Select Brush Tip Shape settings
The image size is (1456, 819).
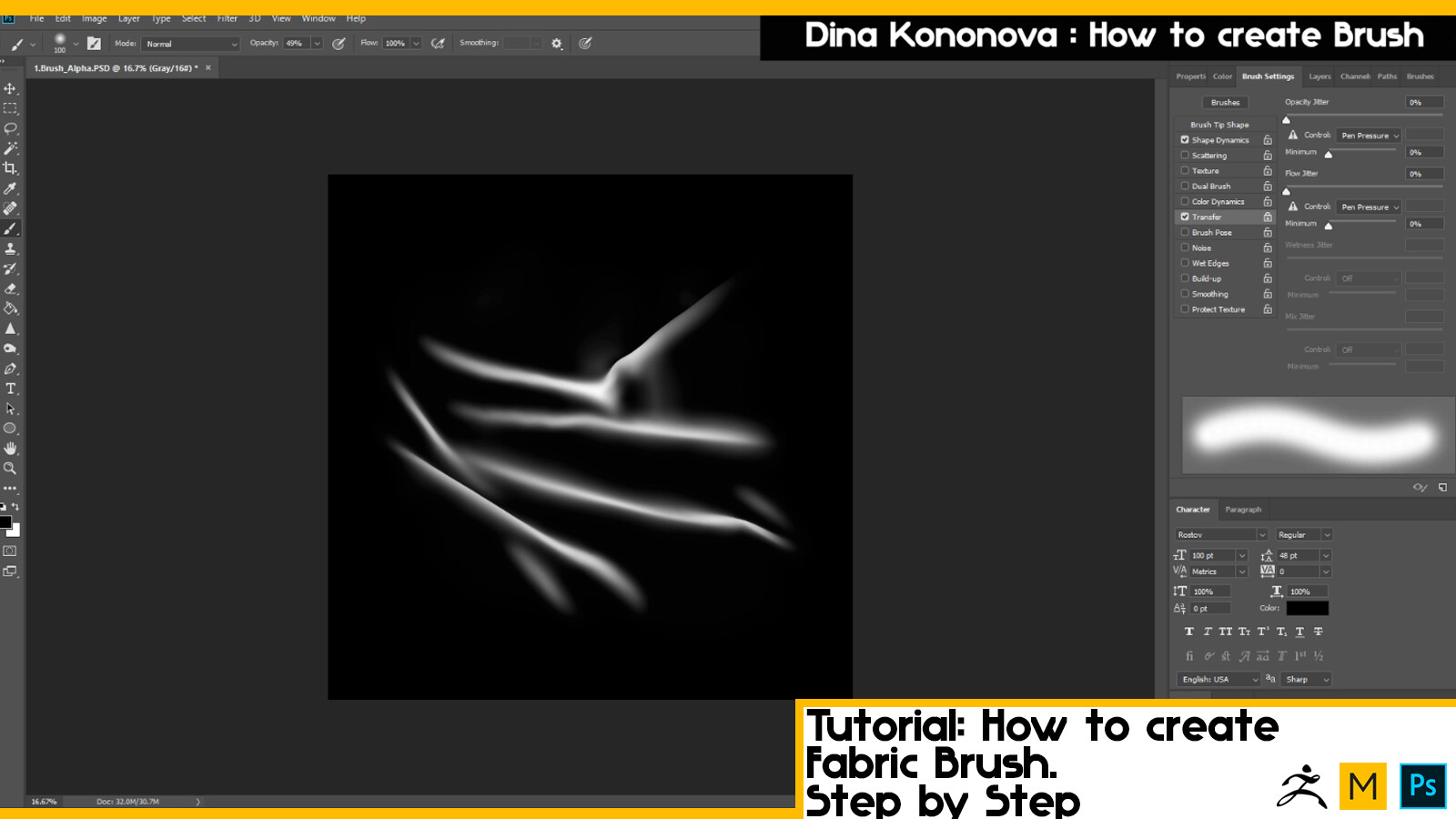click(1219, 124)
